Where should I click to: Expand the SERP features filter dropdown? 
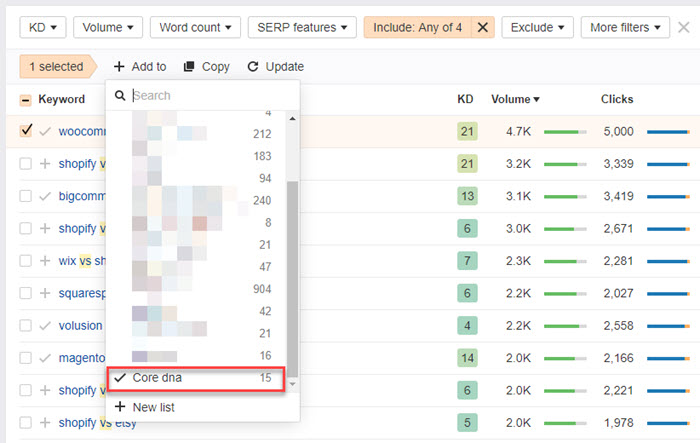[x=301, y=27]
